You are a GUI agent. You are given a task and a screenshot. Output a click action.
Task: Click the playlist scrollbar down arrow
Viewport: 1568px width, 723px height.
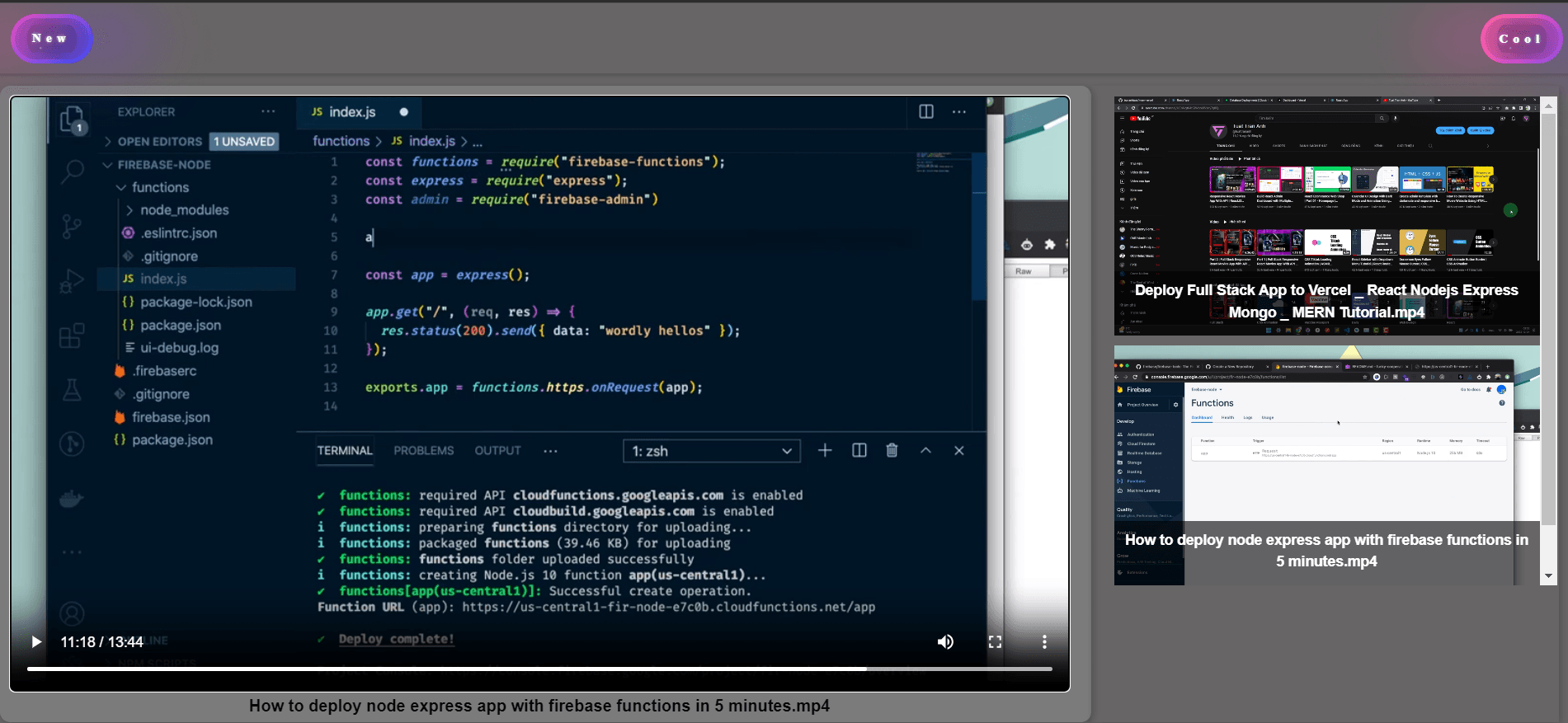pos(1548,575)
